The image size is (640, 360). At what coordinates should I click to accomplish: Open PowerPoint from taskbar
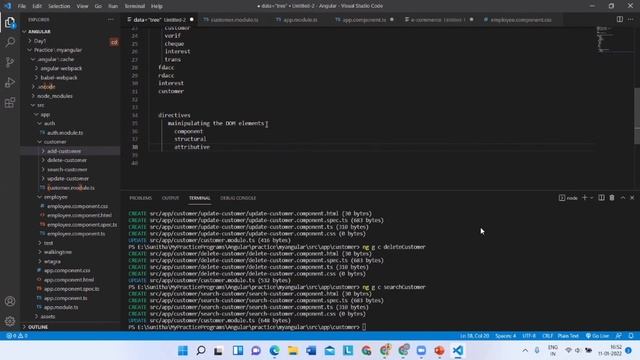coord(439,351)
